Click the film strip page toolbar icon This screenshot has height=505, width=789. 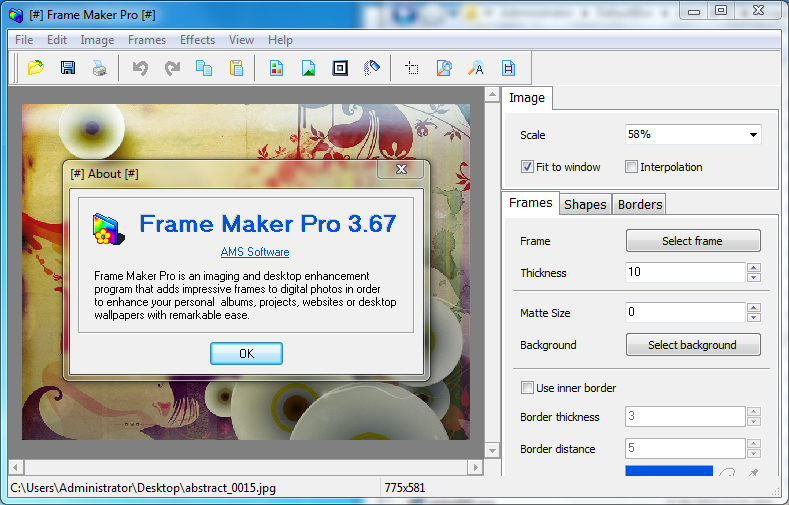(508, 67)
